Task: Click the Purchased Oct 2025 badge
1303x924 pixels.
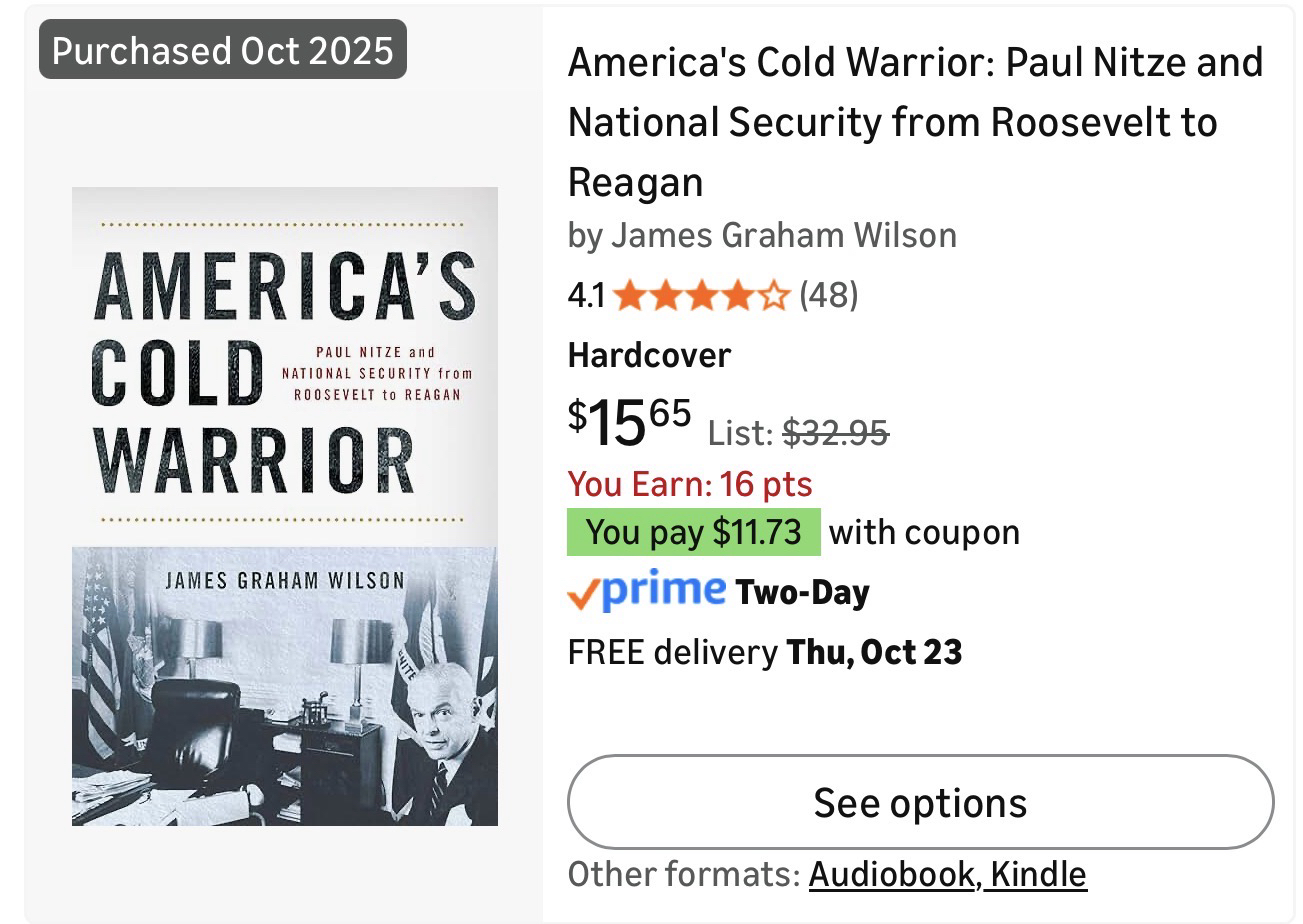Action: [223, 50]
